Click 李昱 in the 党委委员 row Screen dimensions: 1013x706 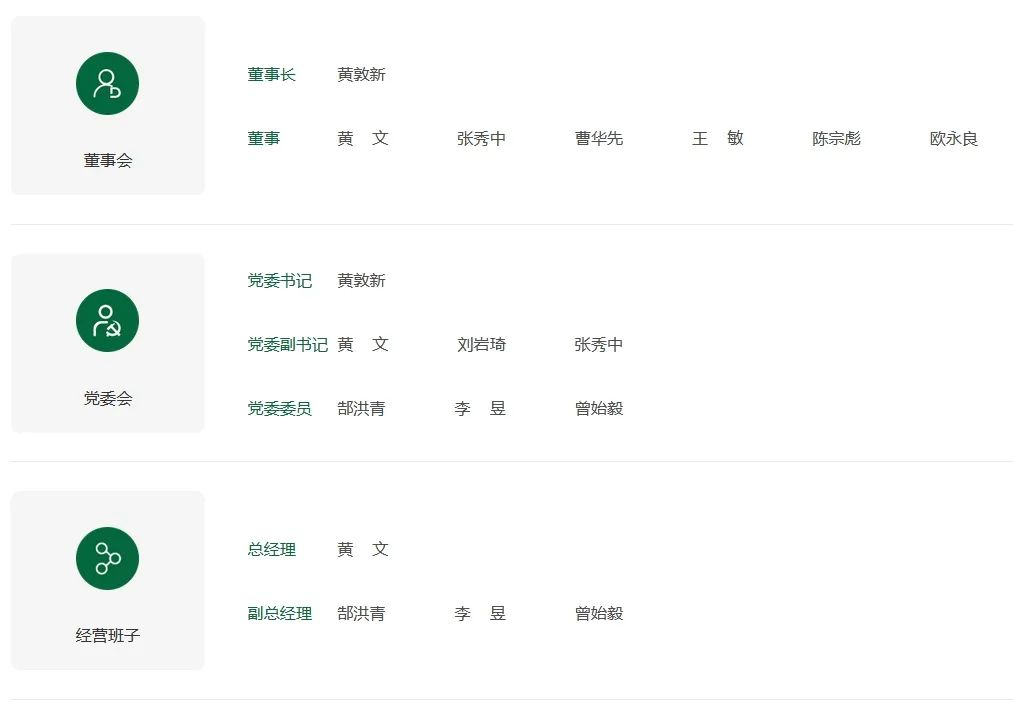pyautogui.click(x=480, y=408)
